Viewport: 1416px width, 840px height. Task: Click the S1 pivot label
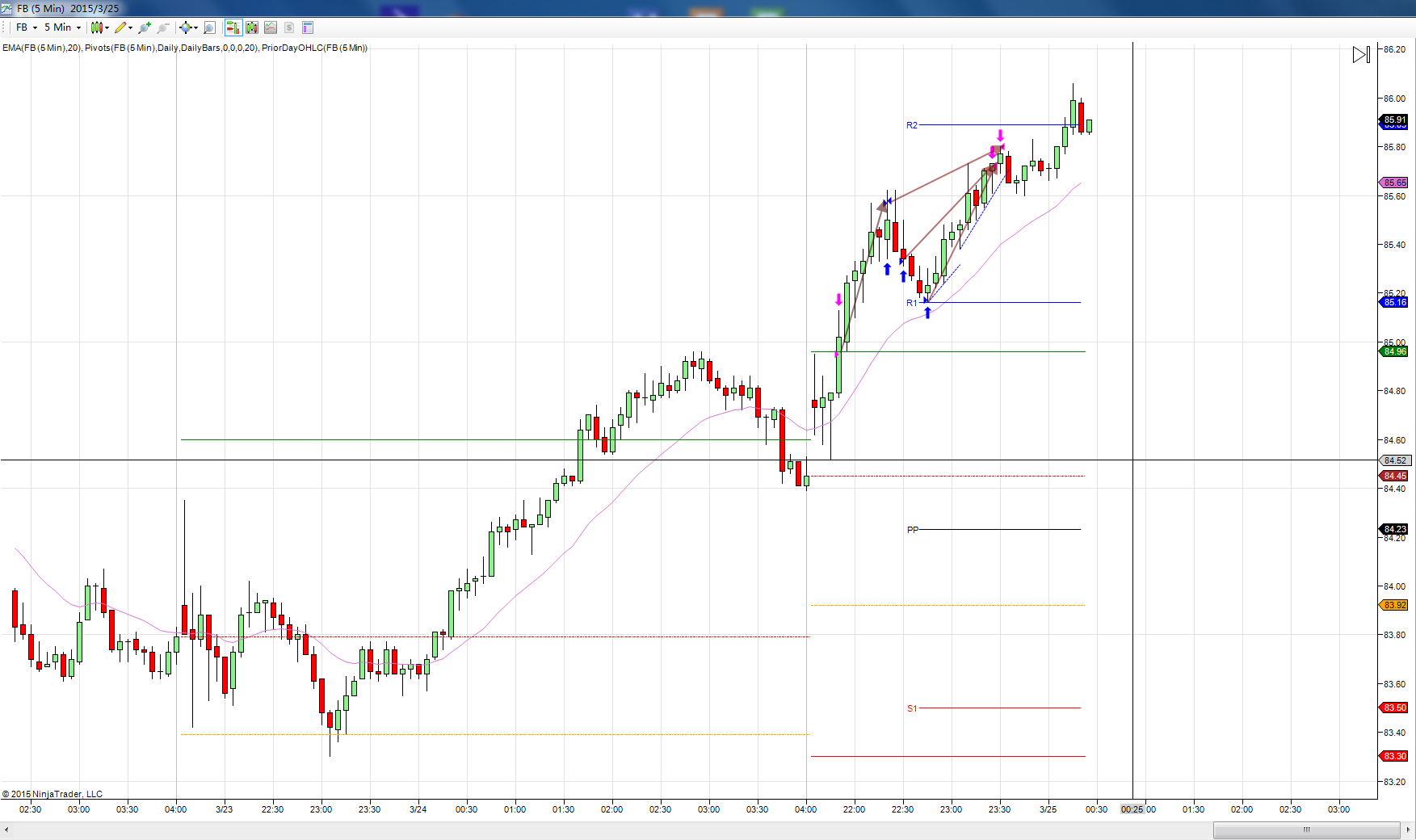tap(912, 708)
